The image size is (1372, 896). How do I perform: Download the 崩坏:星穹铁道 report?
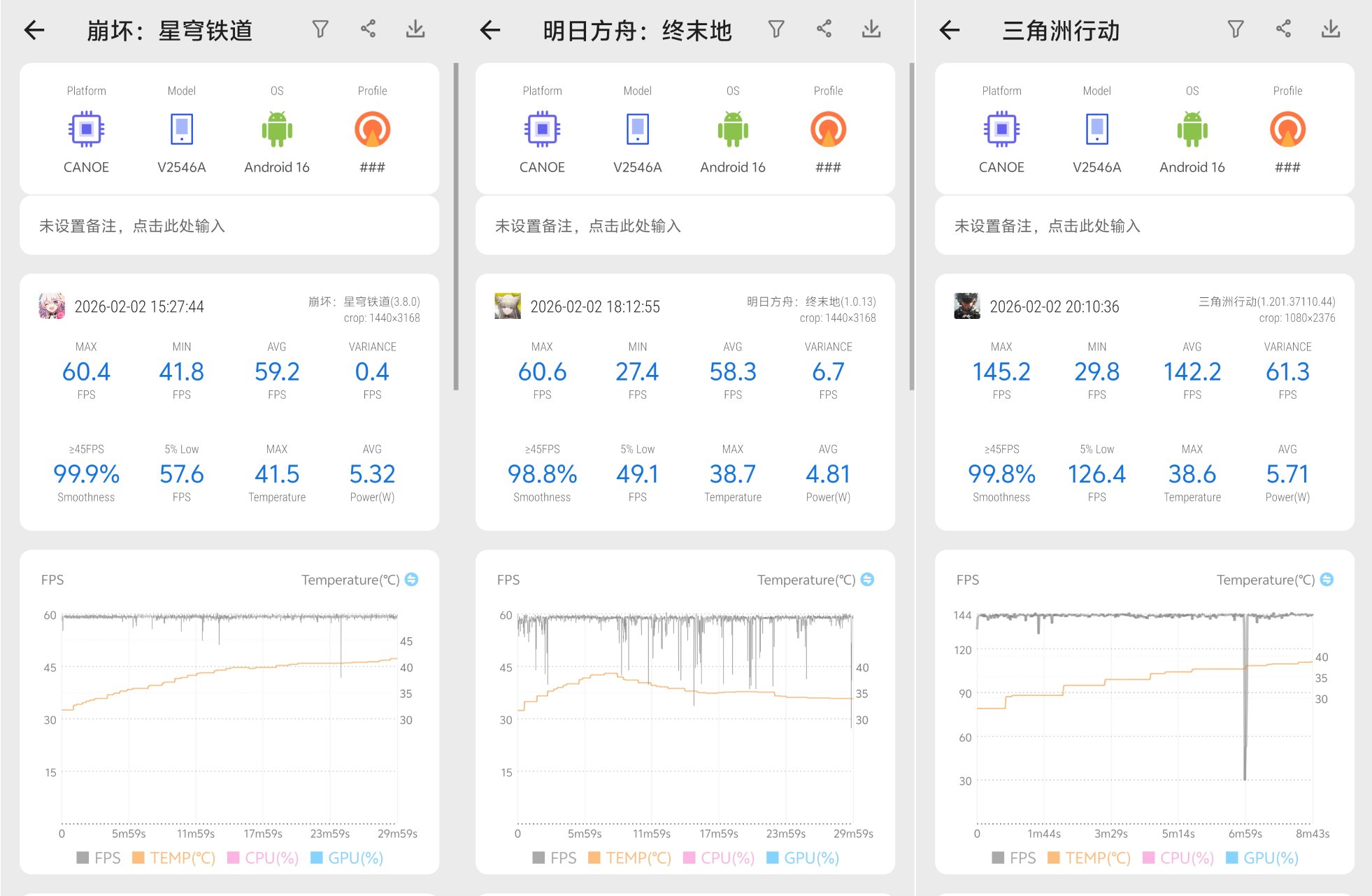[415, 29]
